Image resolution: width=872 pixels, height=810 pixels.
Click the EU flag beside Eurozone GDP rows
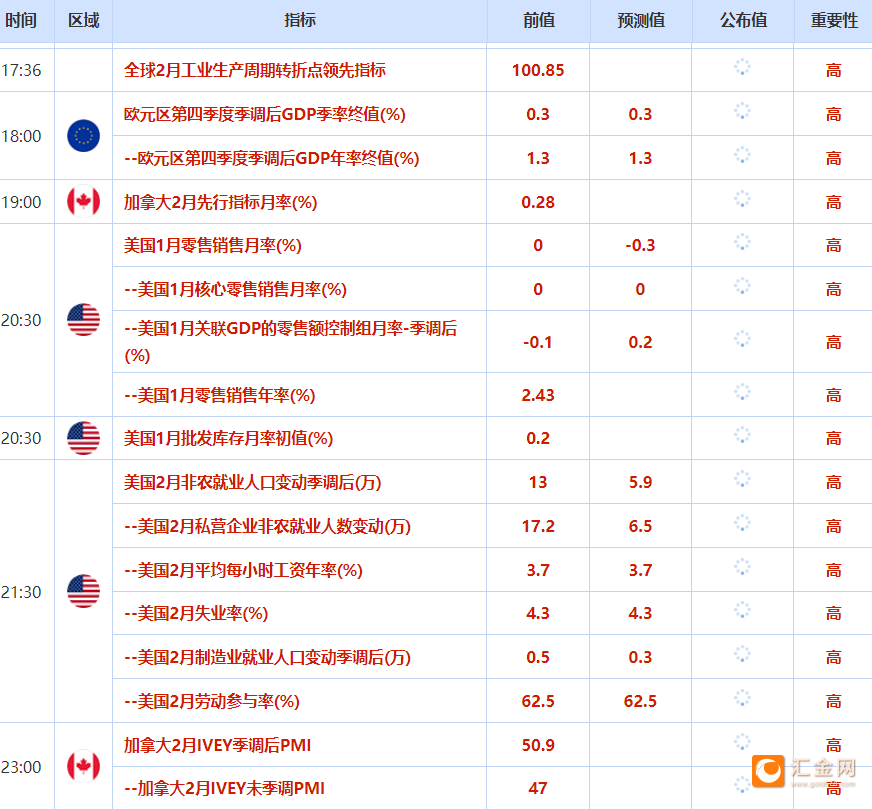pyautogui.click(x=83, y=136)
